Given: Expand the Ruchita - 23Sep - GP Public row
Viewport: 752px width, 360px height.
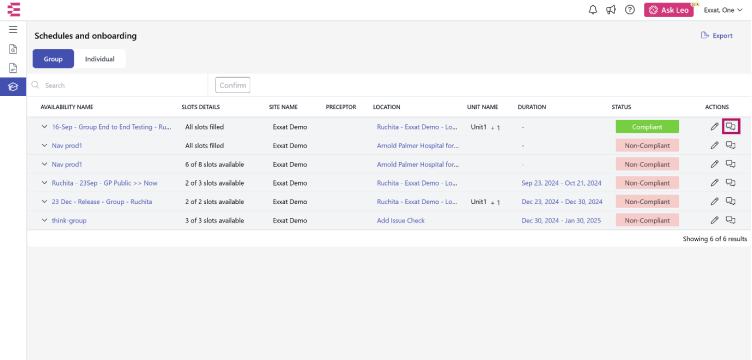Looking at the screenshot, I should (44, 183).
